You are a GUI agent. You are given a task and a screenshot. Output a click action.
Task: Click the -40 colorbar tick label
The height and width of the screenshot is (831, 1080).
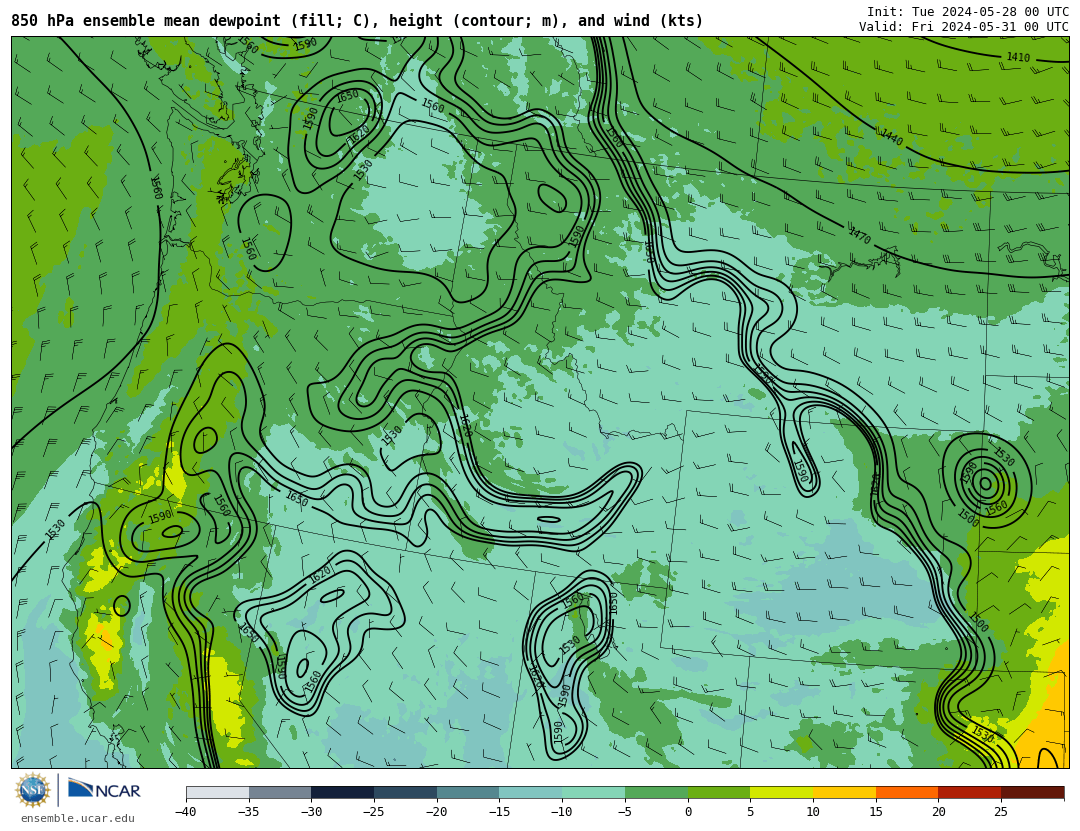(x=186, y=812)
